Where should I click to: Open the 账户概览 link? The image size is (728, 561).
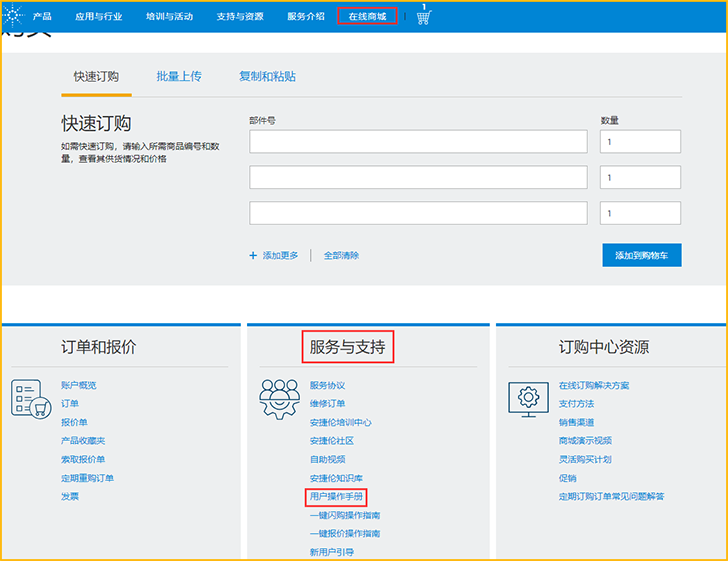(79, 385)
